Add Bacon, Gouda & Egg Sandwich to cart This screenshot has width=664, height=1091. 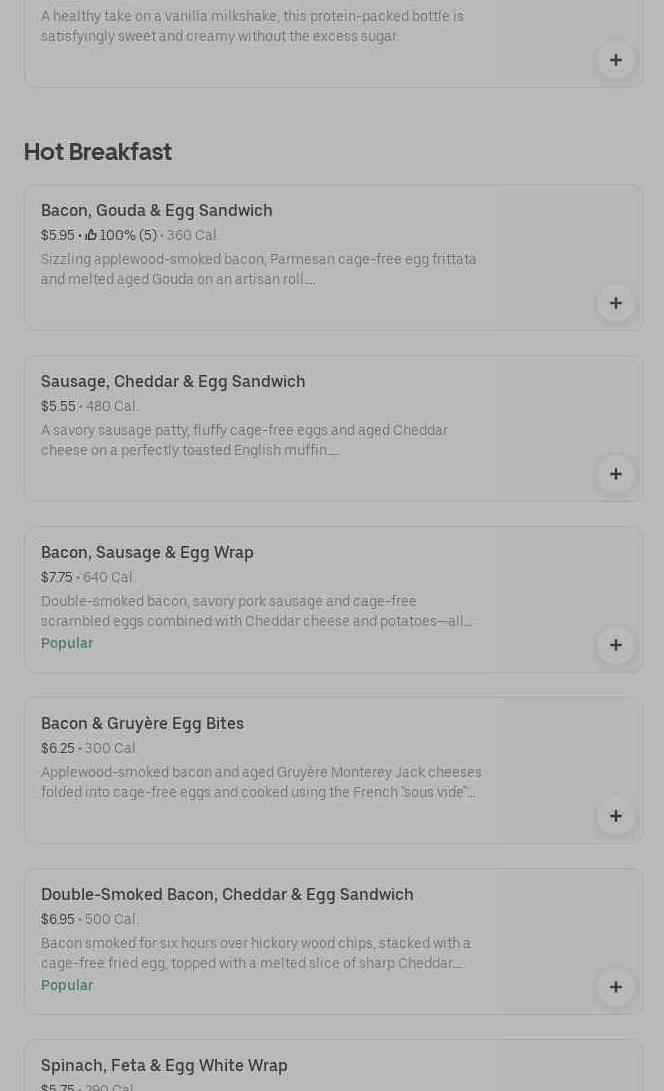tap(616, 303)
